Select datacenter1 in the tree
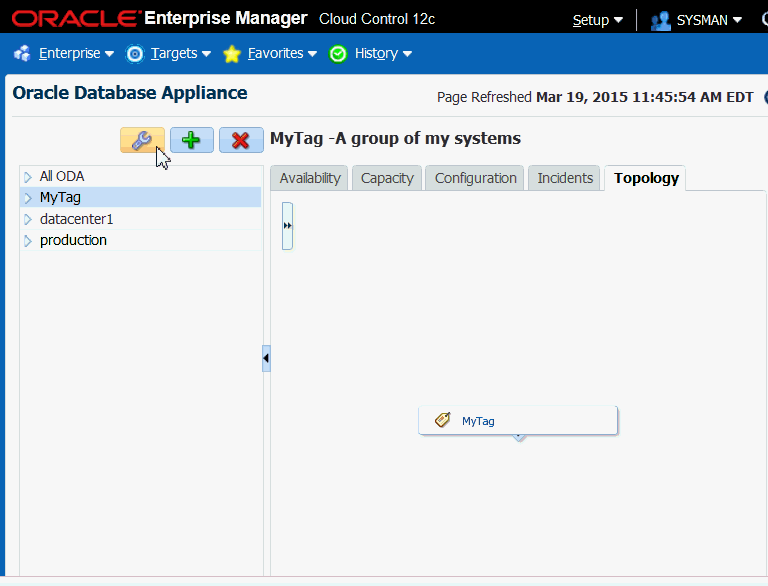The height and width of the screenshot is (586, 768). [76, 219]
